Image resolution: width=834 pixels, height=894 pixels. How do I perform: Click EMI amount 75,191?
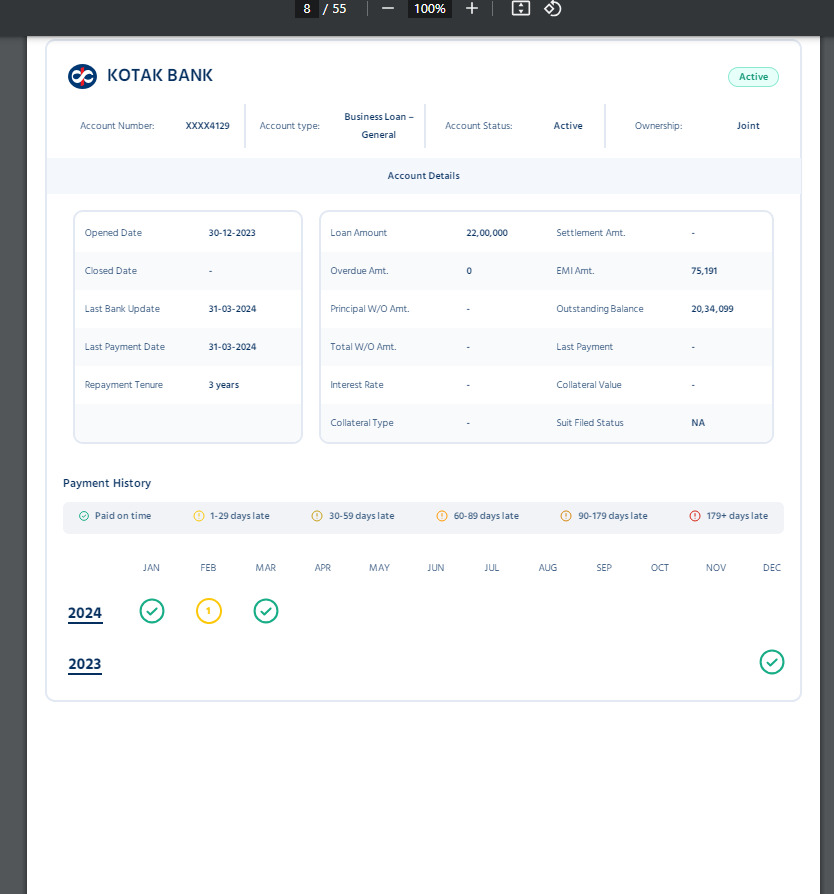[704, 271]
